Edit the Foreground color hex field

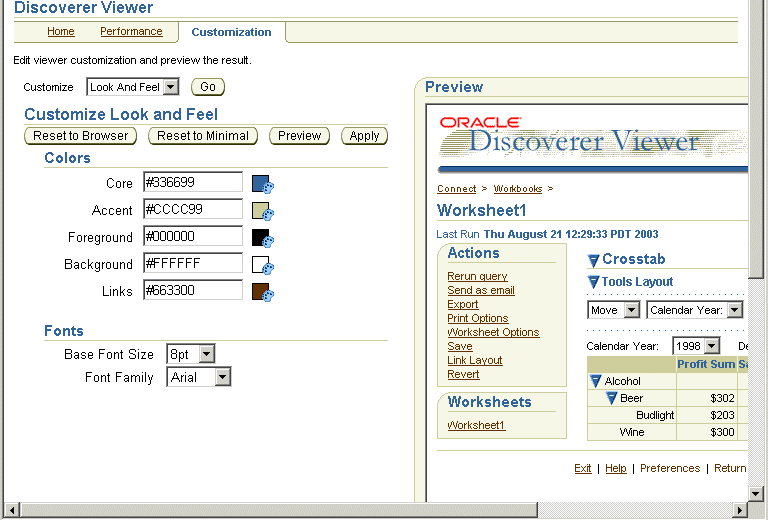click(193, 236)
